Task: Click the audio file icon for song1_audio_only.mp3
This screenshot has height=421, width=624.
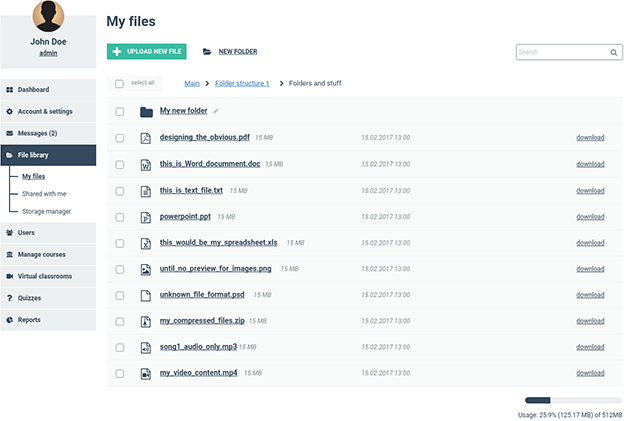Action: coord(145,347)
